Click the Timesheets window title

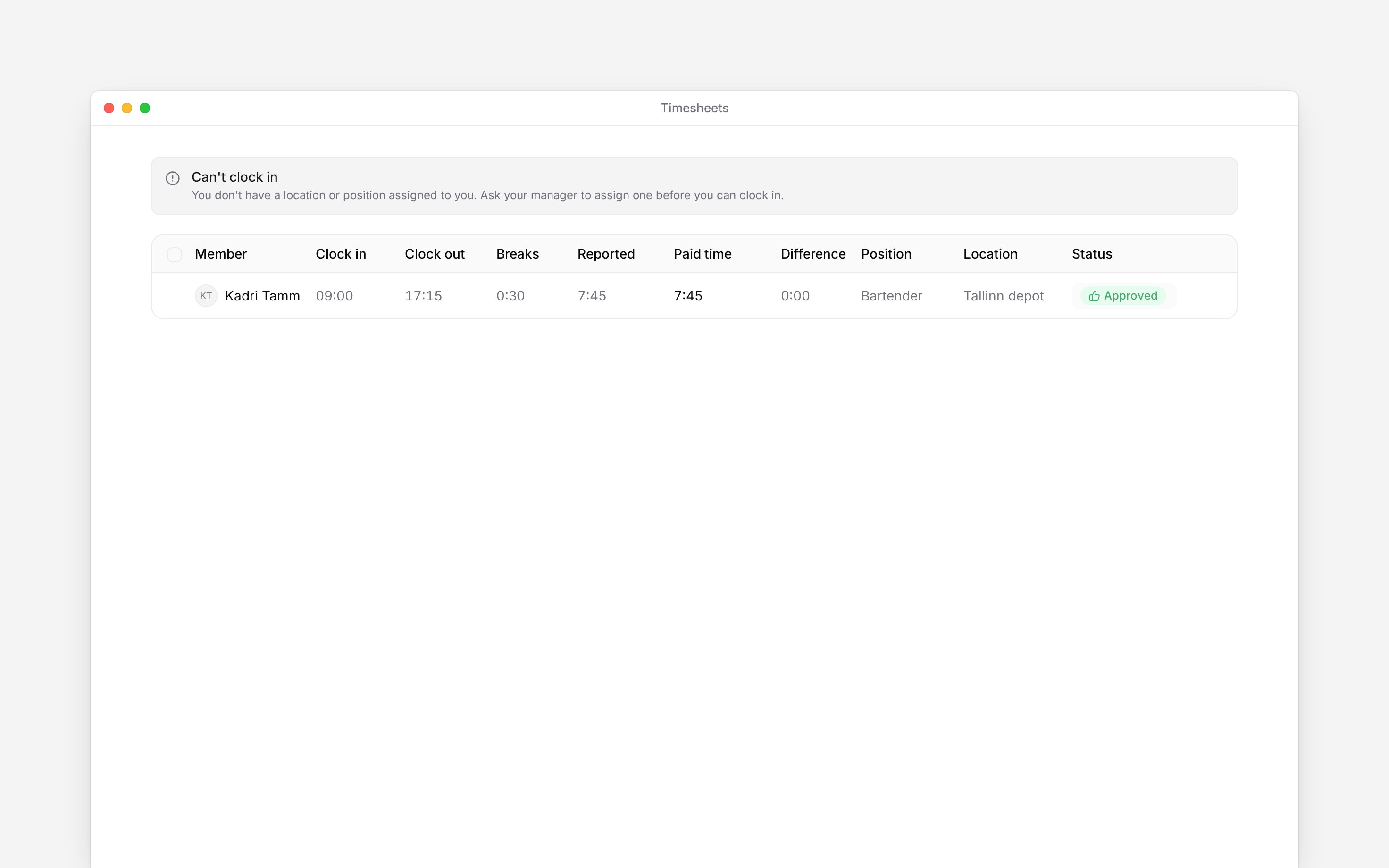[694, 108]
